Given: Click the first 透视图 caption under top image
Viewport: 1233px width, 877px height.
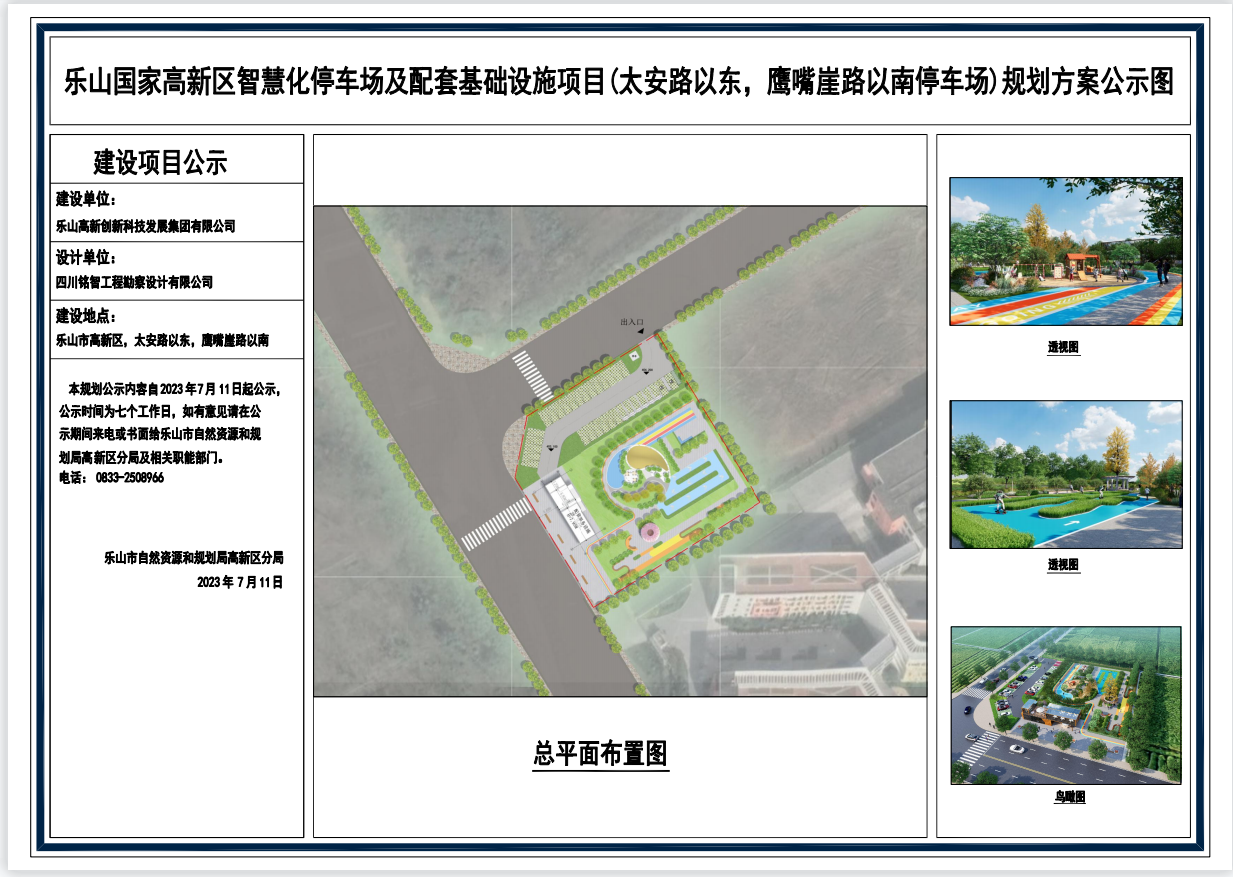Looking at the screenshot, I should [x=1063, y=347].
